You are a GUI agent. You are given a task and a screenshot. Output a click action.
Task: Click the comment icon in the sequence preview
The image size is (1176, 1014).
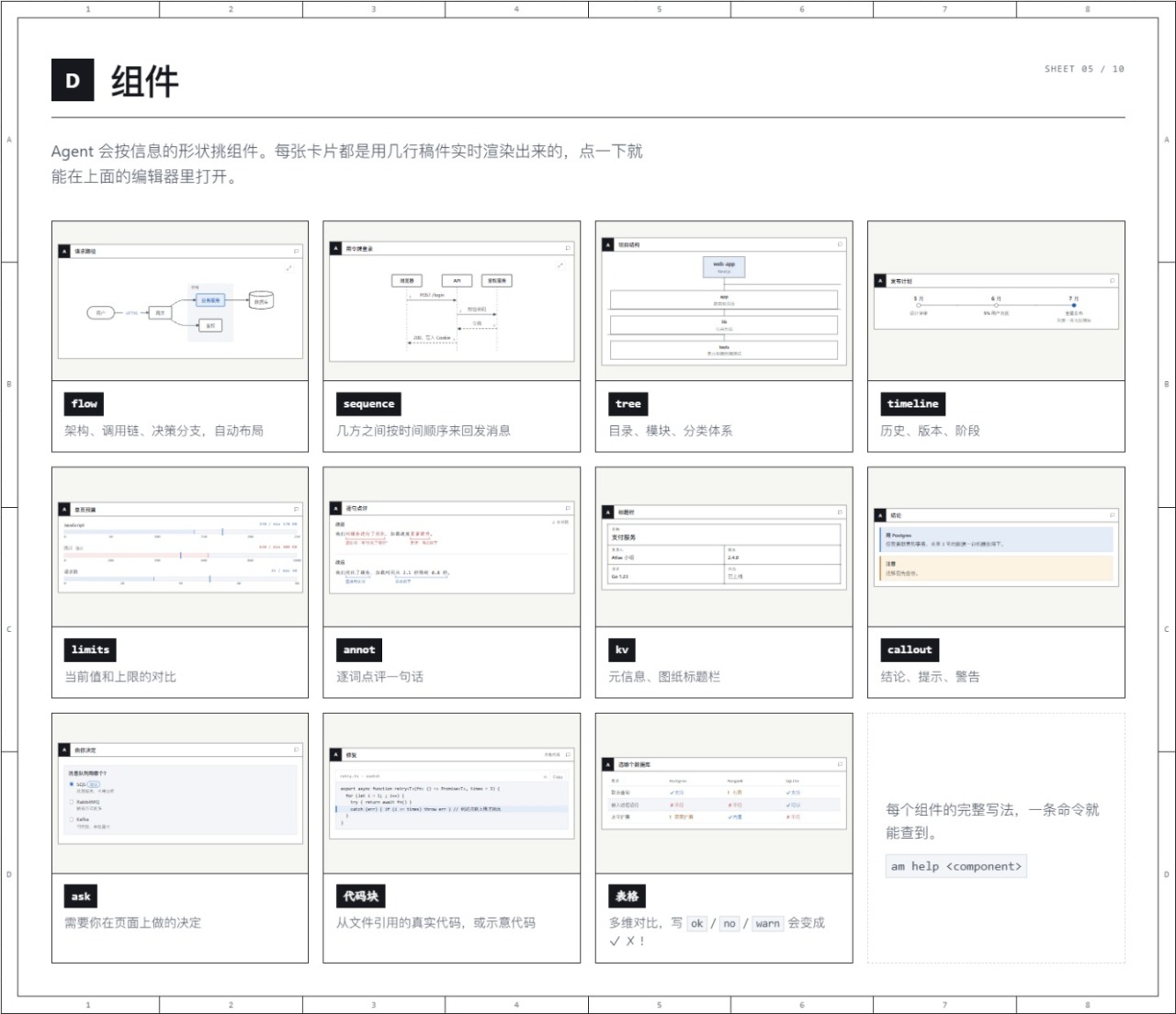(568, 248)
